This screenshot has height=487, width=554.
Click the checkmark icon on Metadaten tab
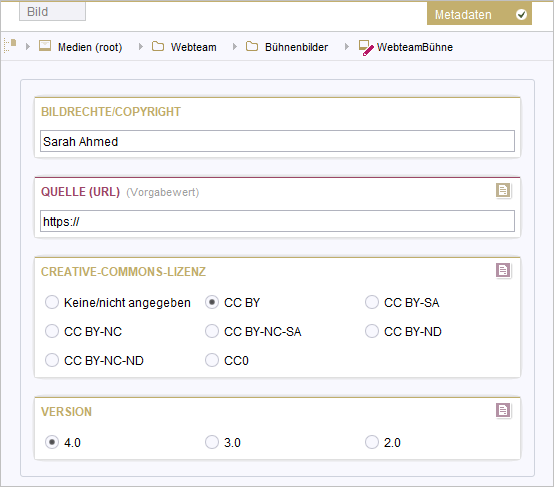pyautogui.click(x=521, y=14)
